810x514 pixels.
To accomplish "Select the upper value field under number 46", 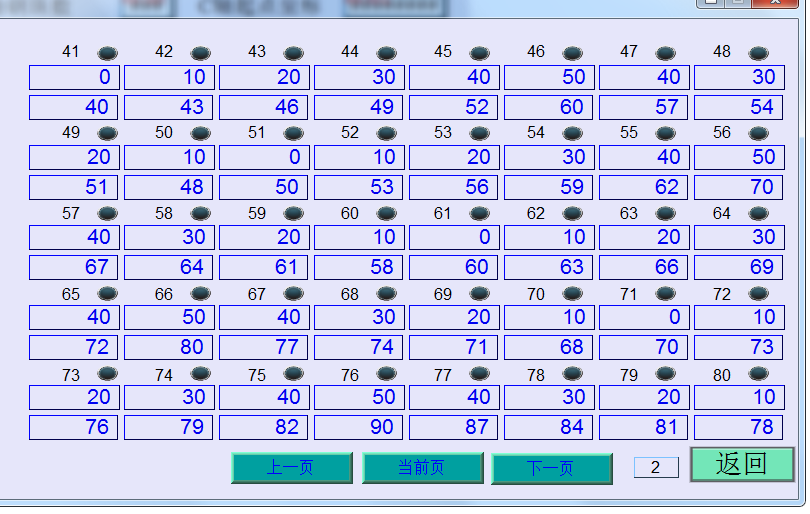I will pos(549,77).
